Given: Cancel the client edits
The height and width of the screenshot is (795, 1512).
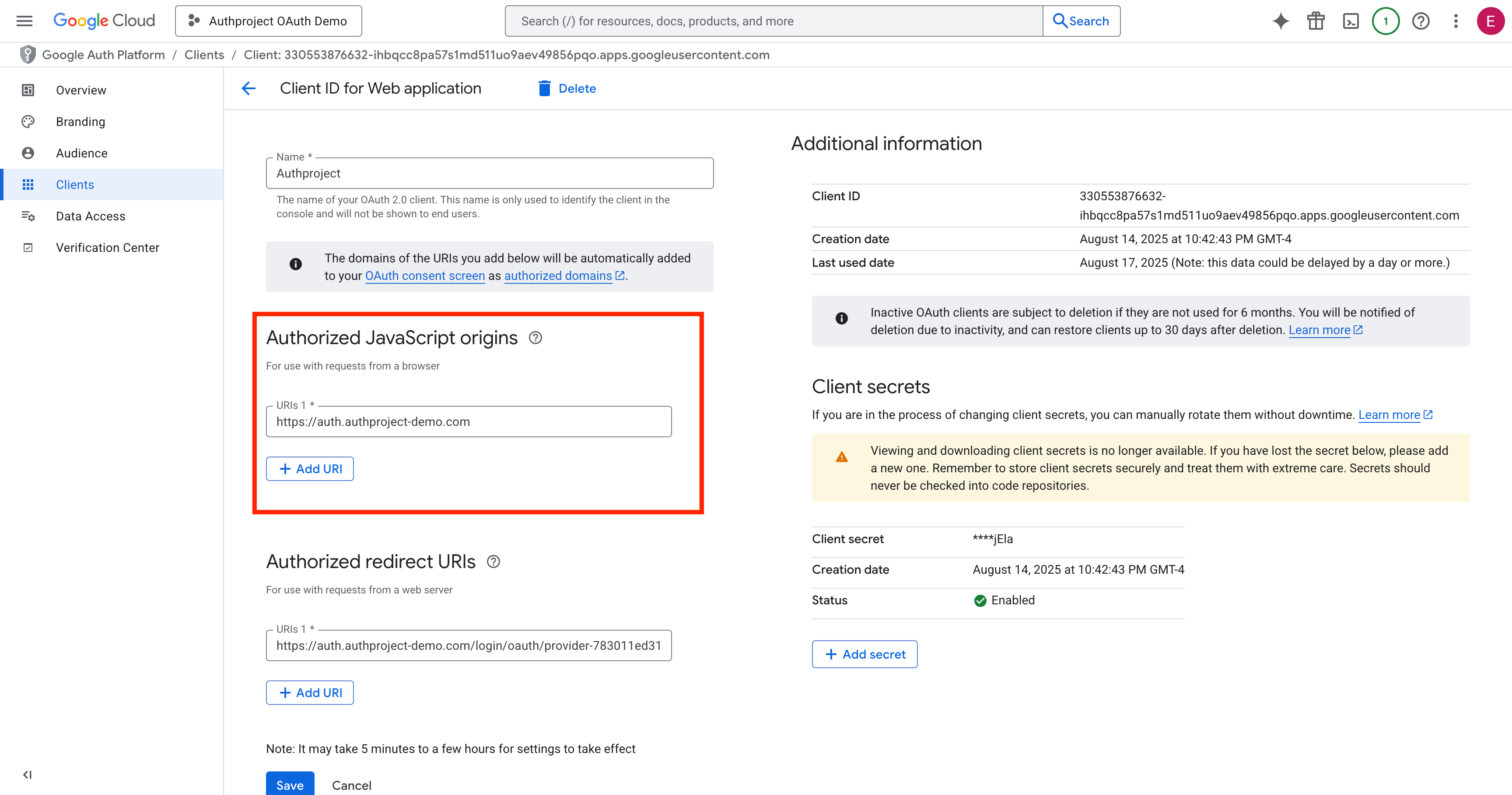Looking at the screenshot, I should tap(352, 786).
